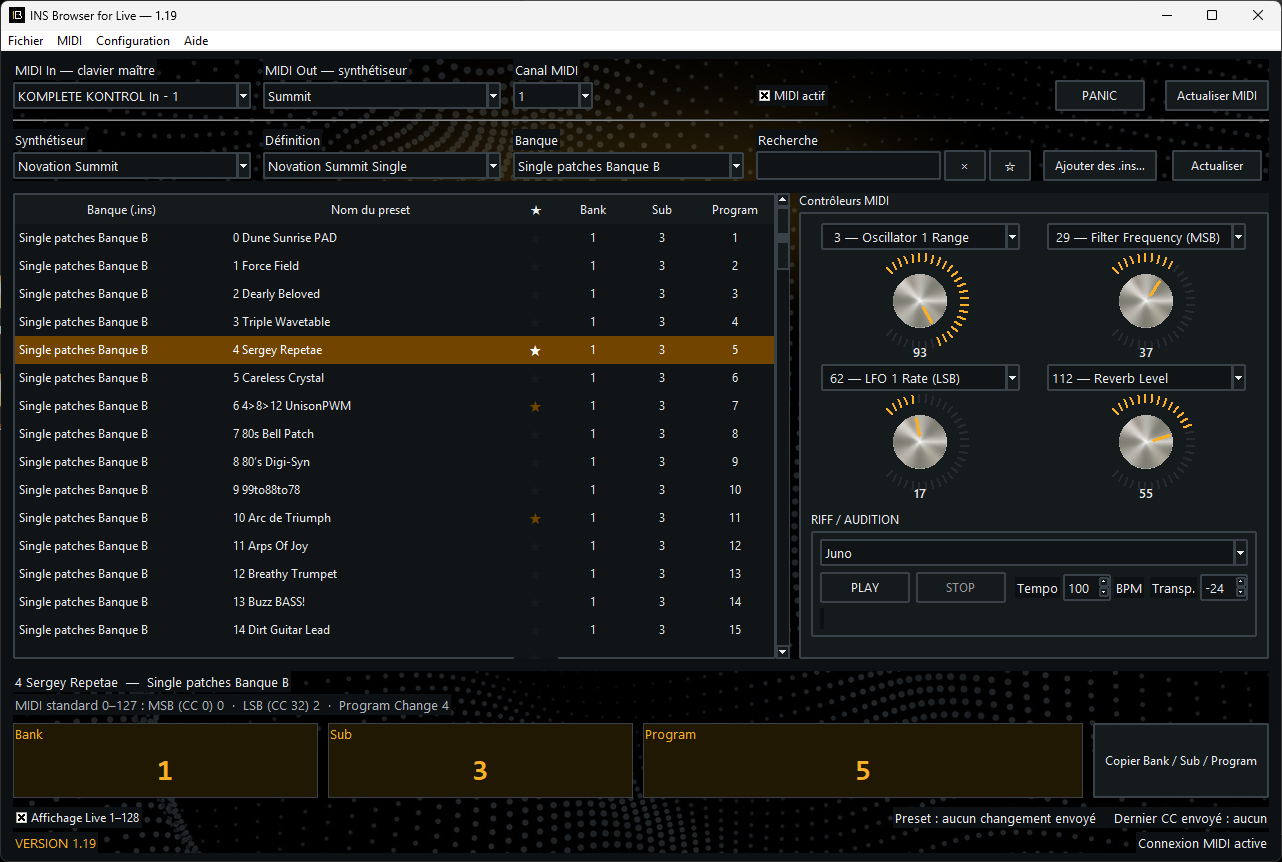Click the app icon in title bar
Viewport: 1282px width, 862px height.
[17, 15]
